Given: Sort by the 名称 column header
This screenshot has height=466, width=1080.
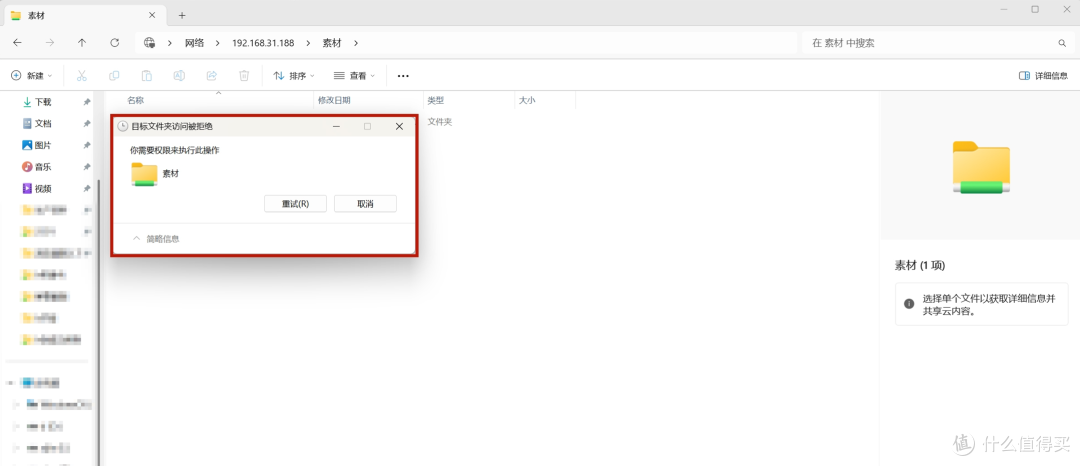Looking at the screenshot, I should pyautogui.click(x=136, y=100).
